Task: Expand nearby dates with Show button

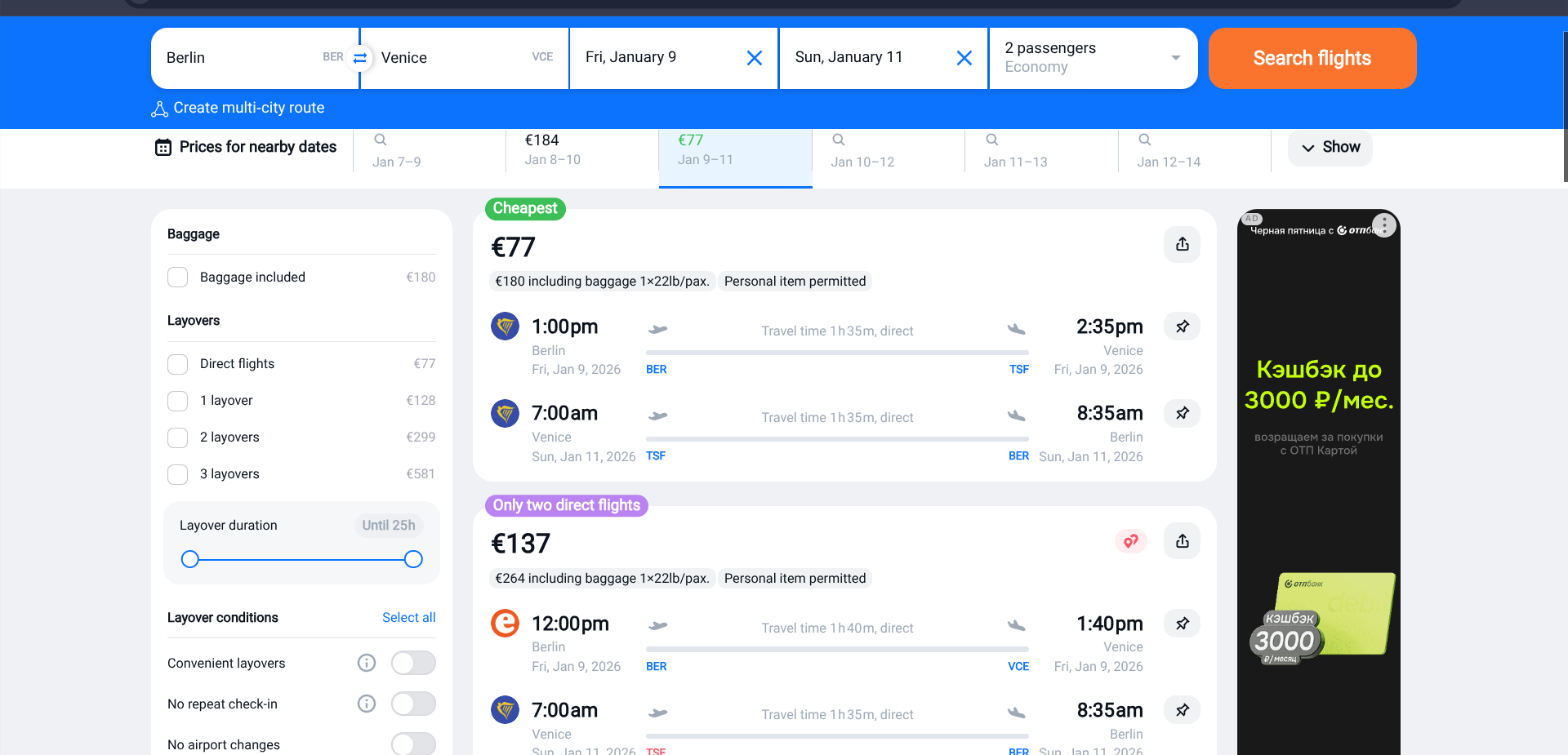Action: pos(1330,148)
